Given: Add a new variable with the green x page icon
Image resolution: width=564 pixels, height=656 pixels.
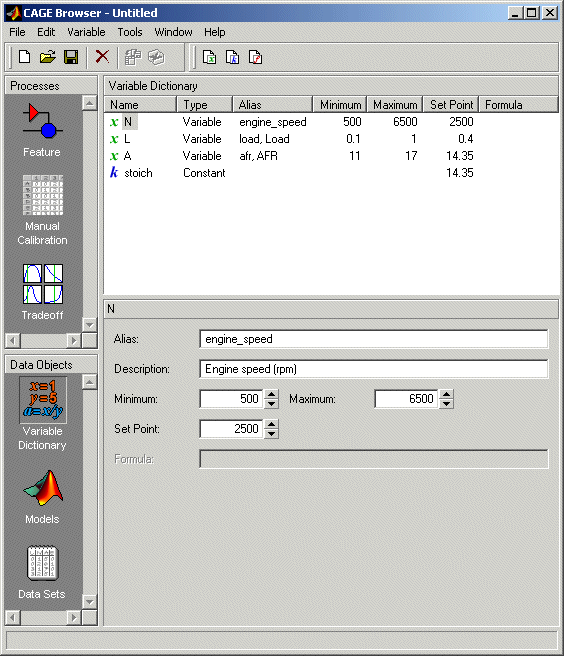Looking at the screenshot, I should coord(209,57).
